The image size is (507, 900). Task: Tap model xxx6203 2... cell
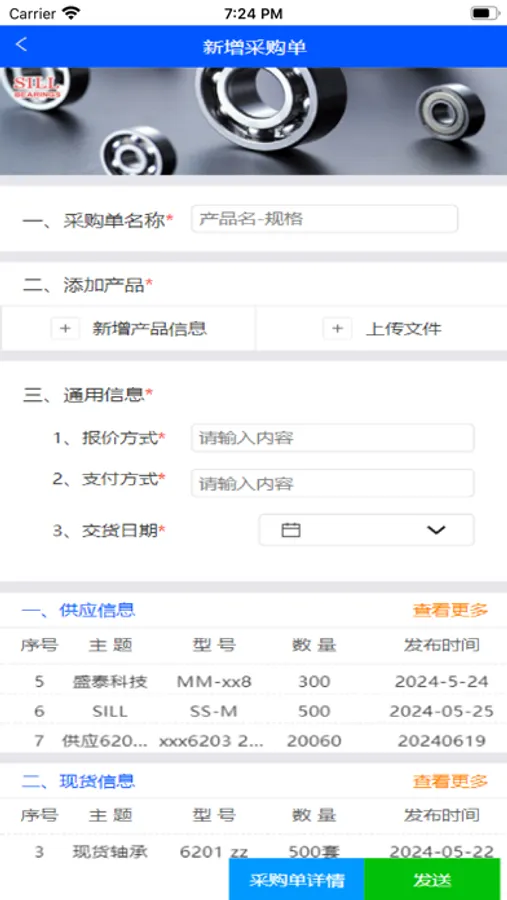(x=211, y=741)
